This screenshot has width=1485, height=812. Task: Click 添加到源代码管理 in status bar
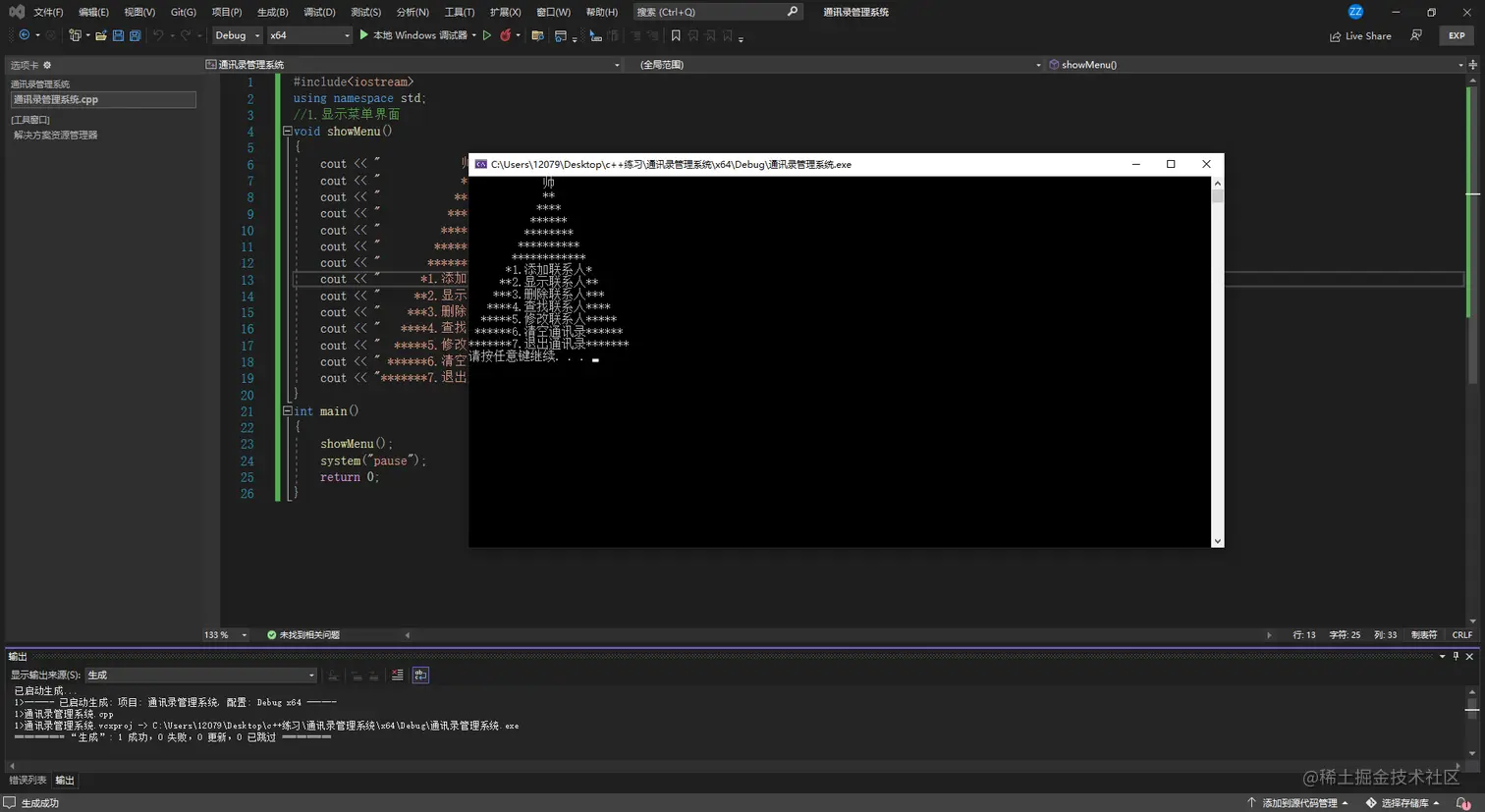[1296, 803]
